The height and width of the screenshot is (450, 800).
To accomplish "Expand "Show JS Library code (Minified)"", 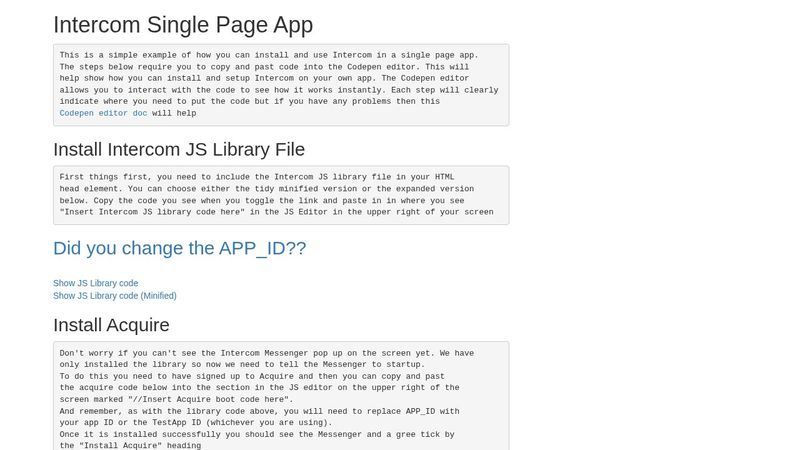I will (x=115, y=296).
